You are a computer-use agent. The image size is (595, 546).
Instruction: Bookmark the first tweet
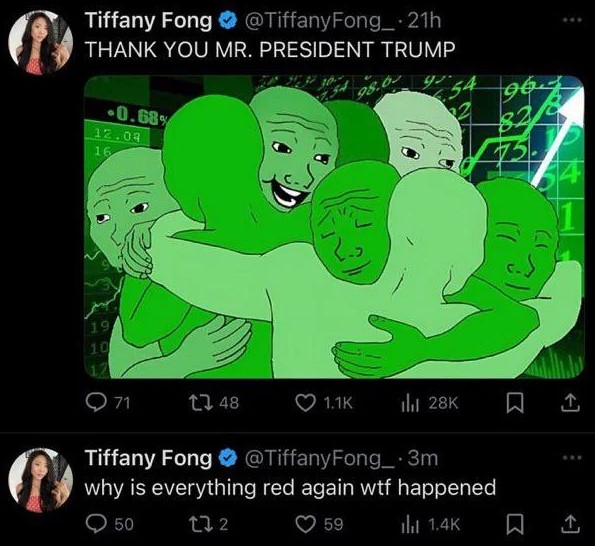[515, 403]
